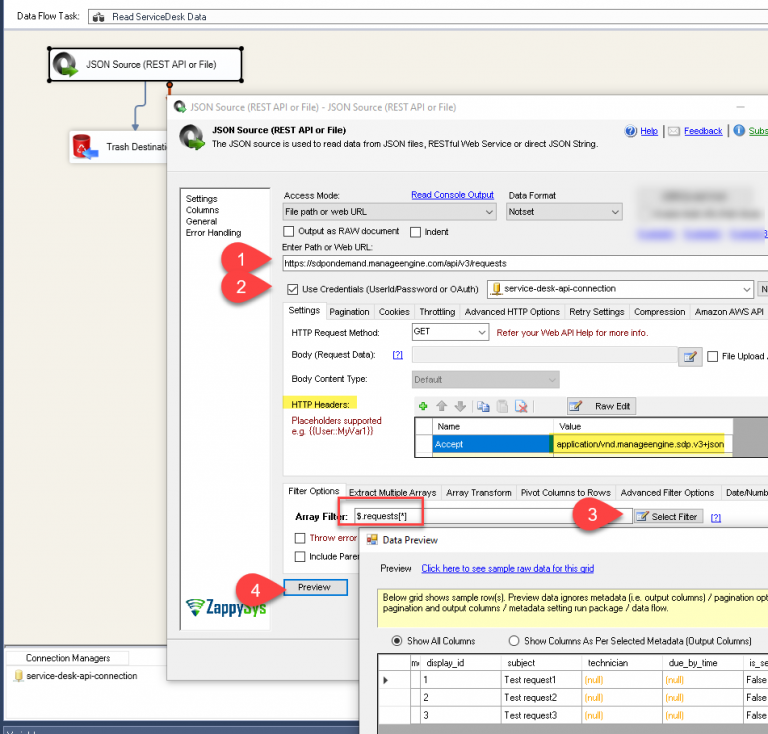Open the Read Console Output link
This screenshot has height=734, width=768.
pos(452,195)
